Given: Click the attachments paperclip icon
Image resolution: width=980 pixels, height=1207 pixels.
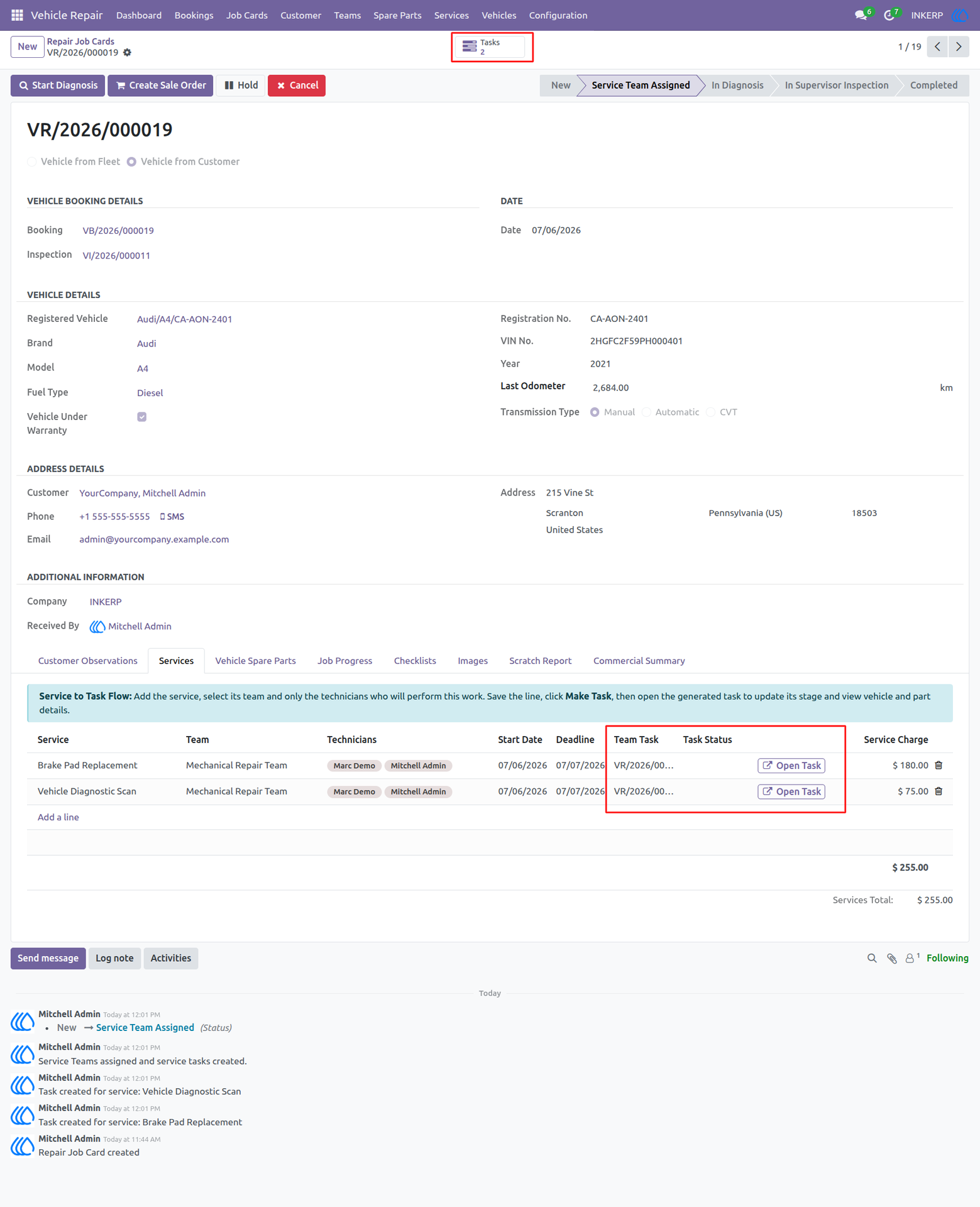Looking at the screenshot, I should [x=892, y=958].
